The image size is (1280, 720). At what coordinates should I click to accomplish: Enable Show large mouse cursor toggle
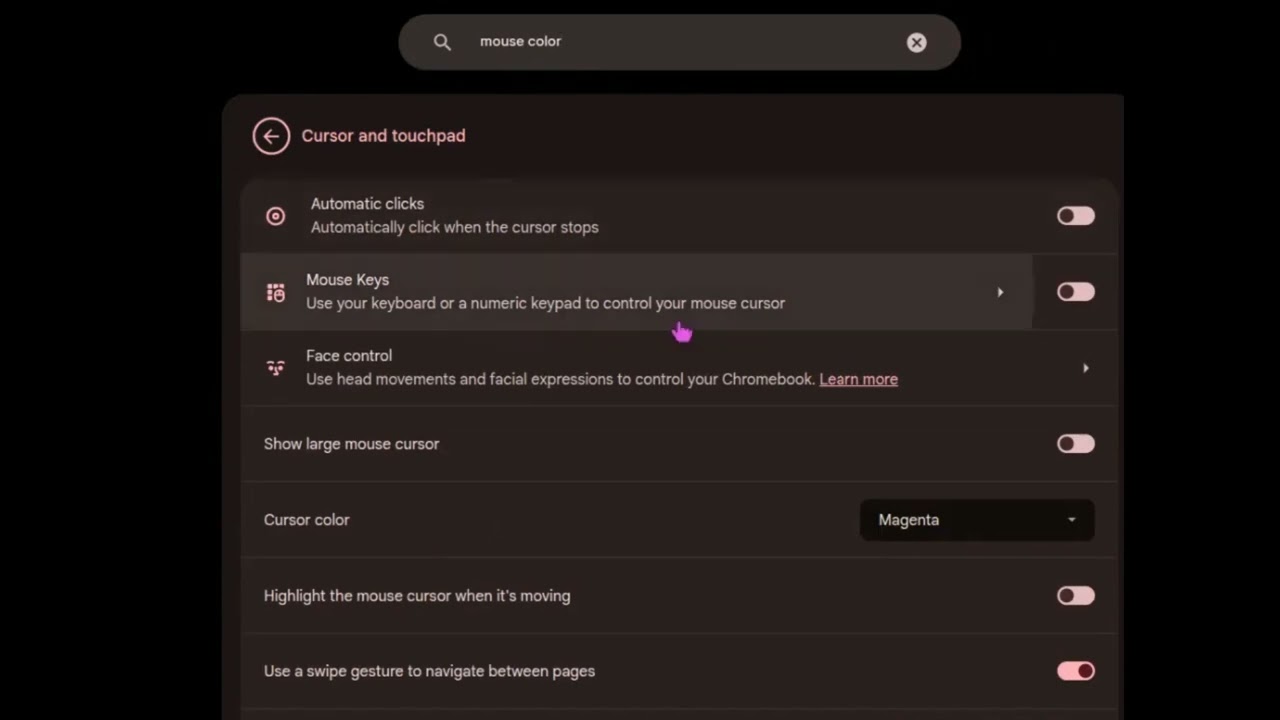tap(1075, 444)
